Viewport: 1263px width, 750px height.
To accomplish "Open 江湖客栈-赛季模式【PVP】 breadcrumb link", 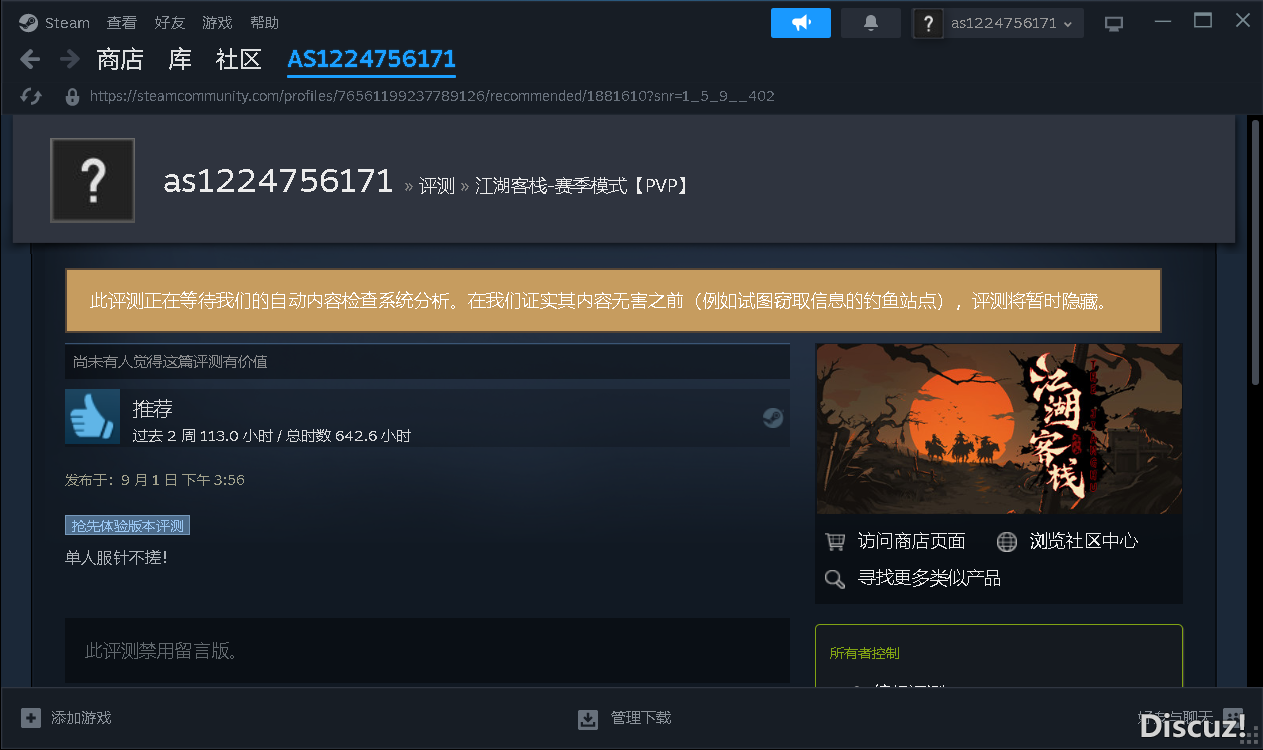I will pyautogui.click(x=583, y=186).
